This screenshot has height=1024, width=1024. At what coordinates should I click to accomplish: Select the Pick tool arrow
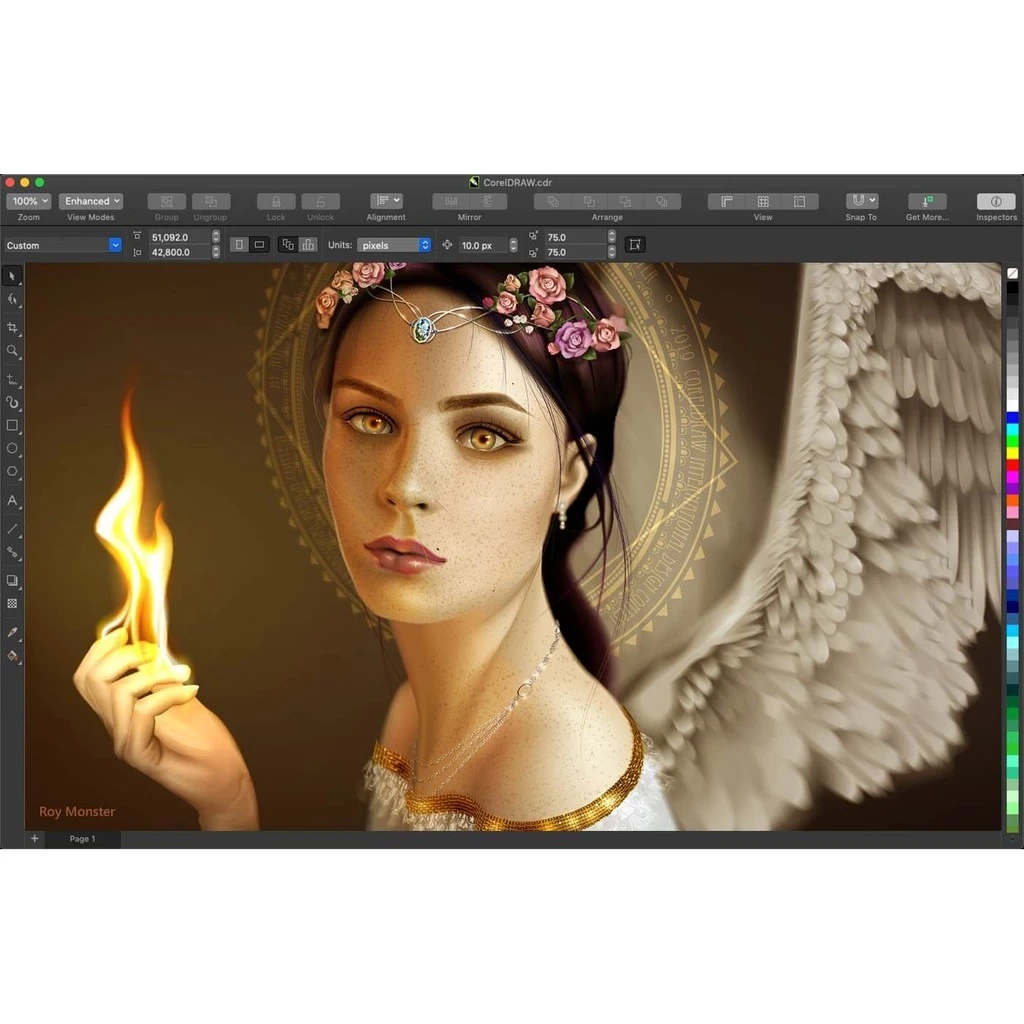[12, 276]
